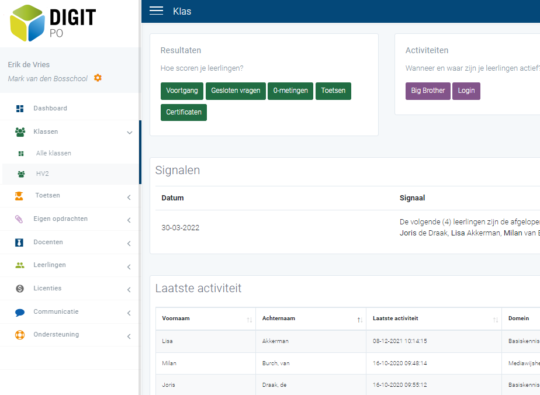
Task: Click the 16-10-2020 09:48:14 timestamp
Action: 399,363
